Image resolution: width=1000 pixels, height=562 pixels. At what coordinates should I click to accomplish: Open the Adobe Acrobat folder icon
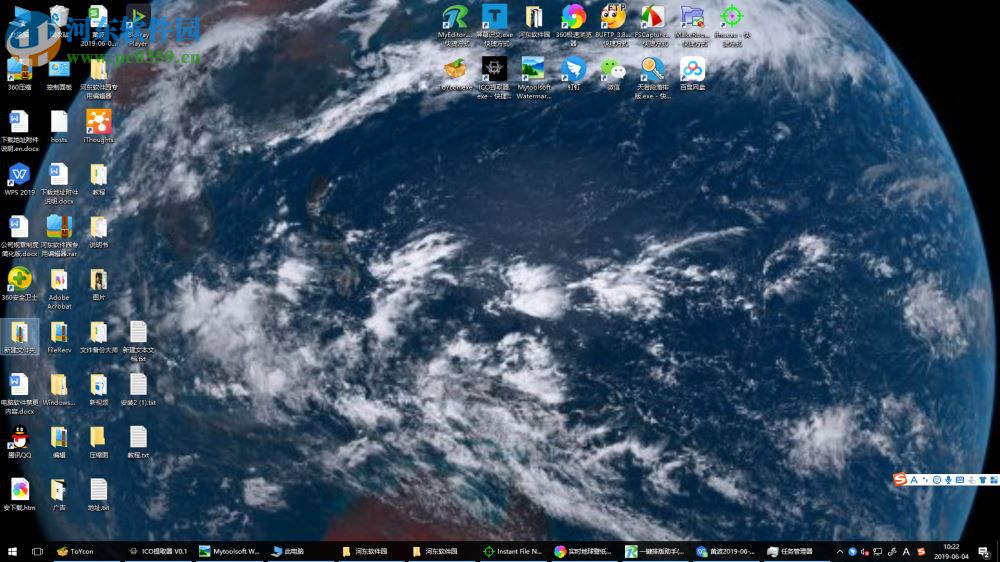point(59,289)
